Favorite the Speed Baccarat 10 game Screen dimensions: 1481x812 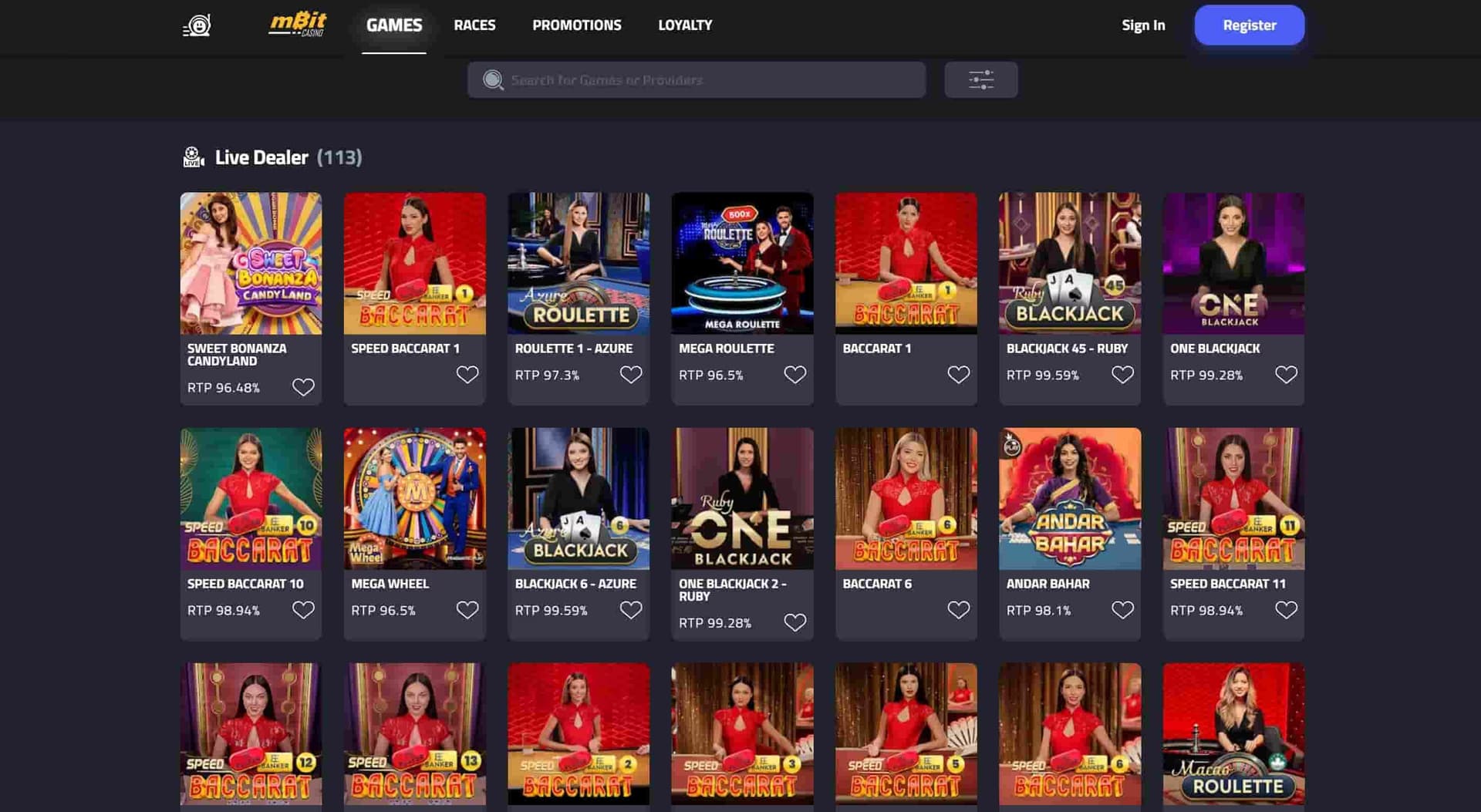(x=304, y=609)
